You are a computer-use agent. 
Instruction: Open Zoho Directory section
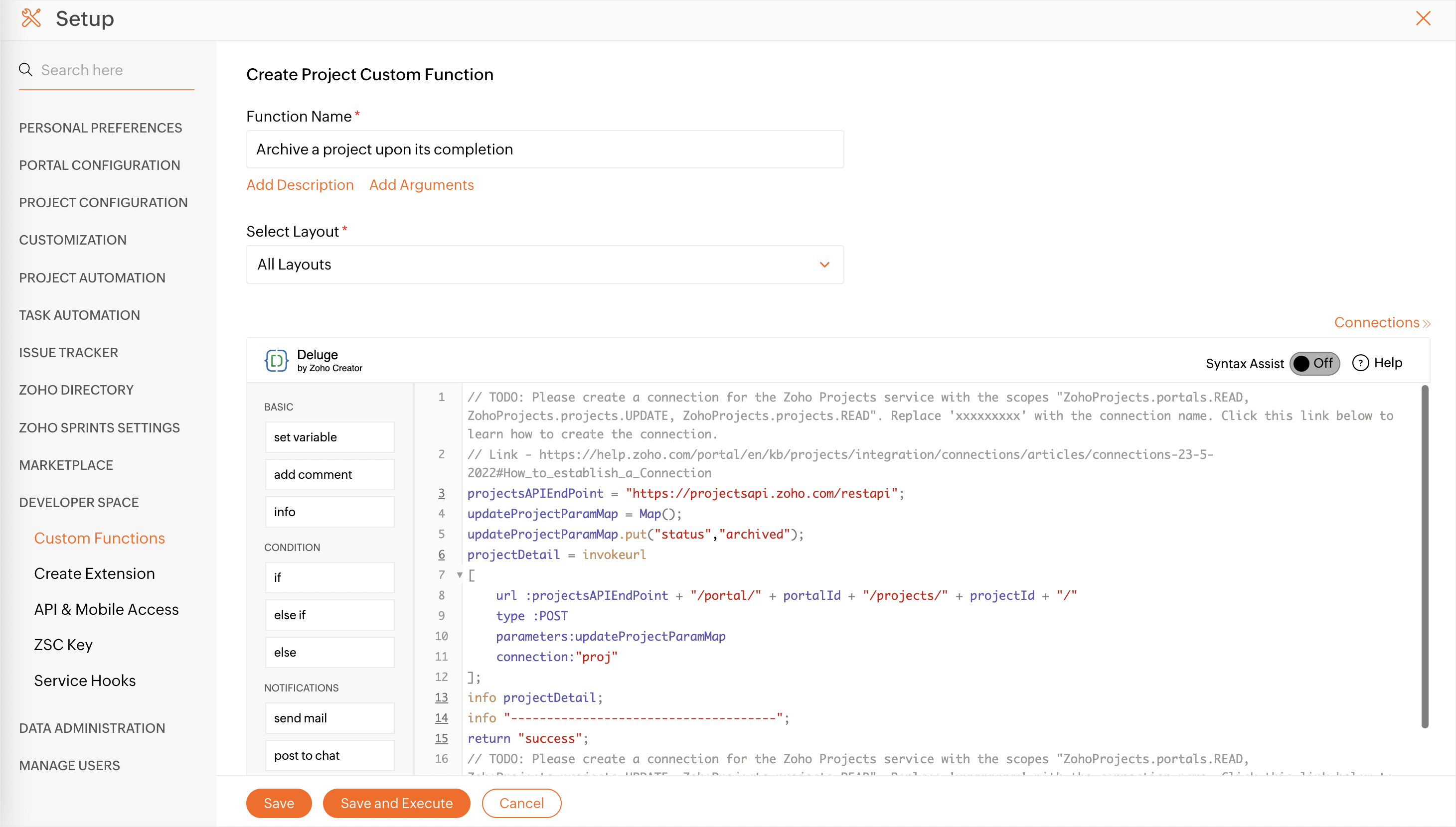(x=76, y=390)
